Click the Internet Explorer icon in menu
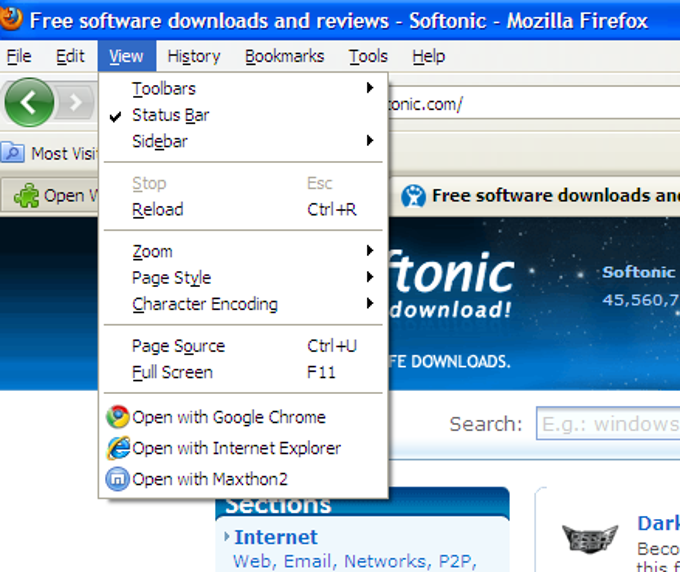This screenshot has height=572, width=680. point(118,448)
